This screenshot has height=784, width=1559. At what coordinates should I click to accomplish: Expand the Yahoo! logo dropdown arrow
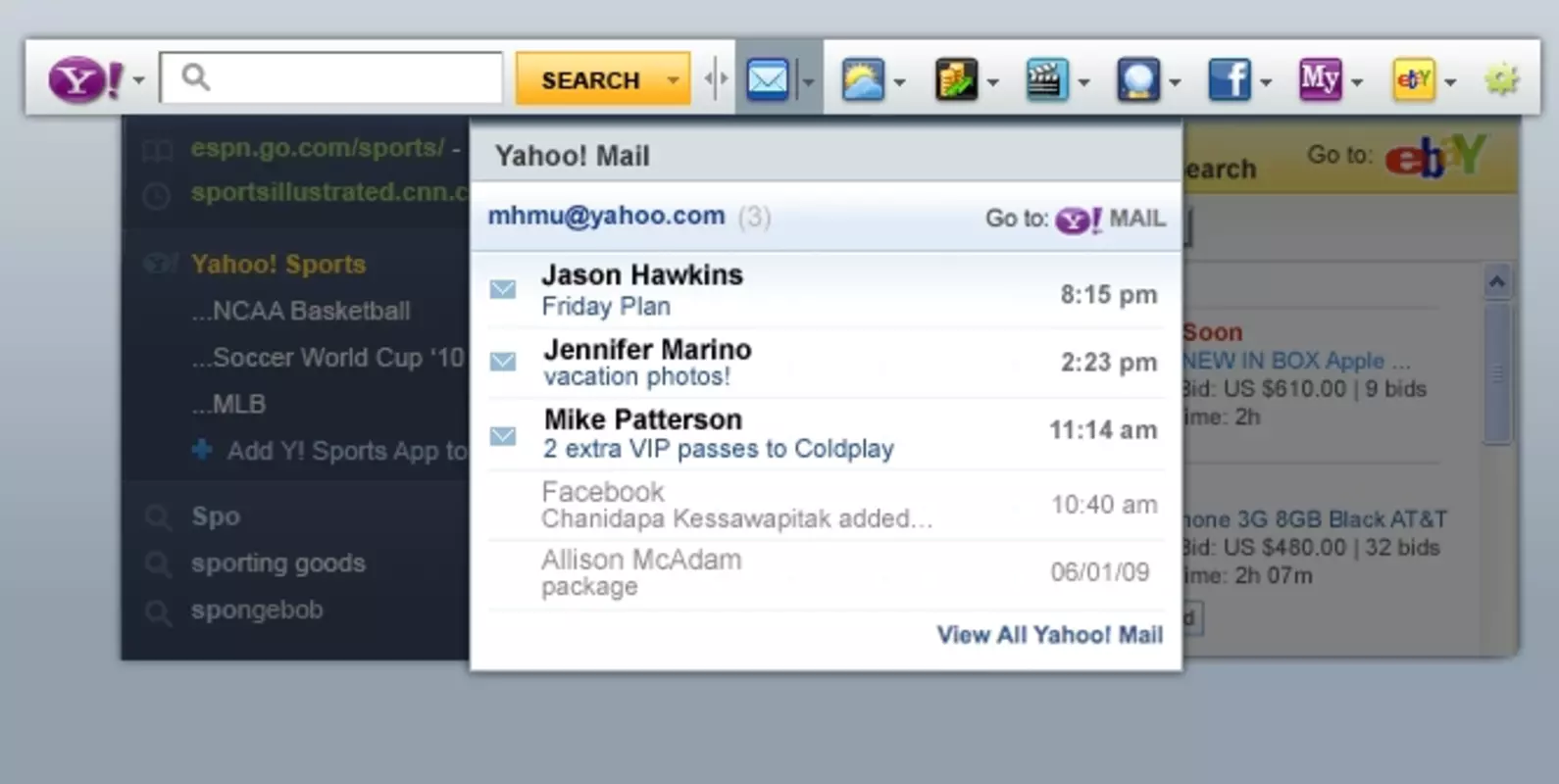click(x=138, y=80)
